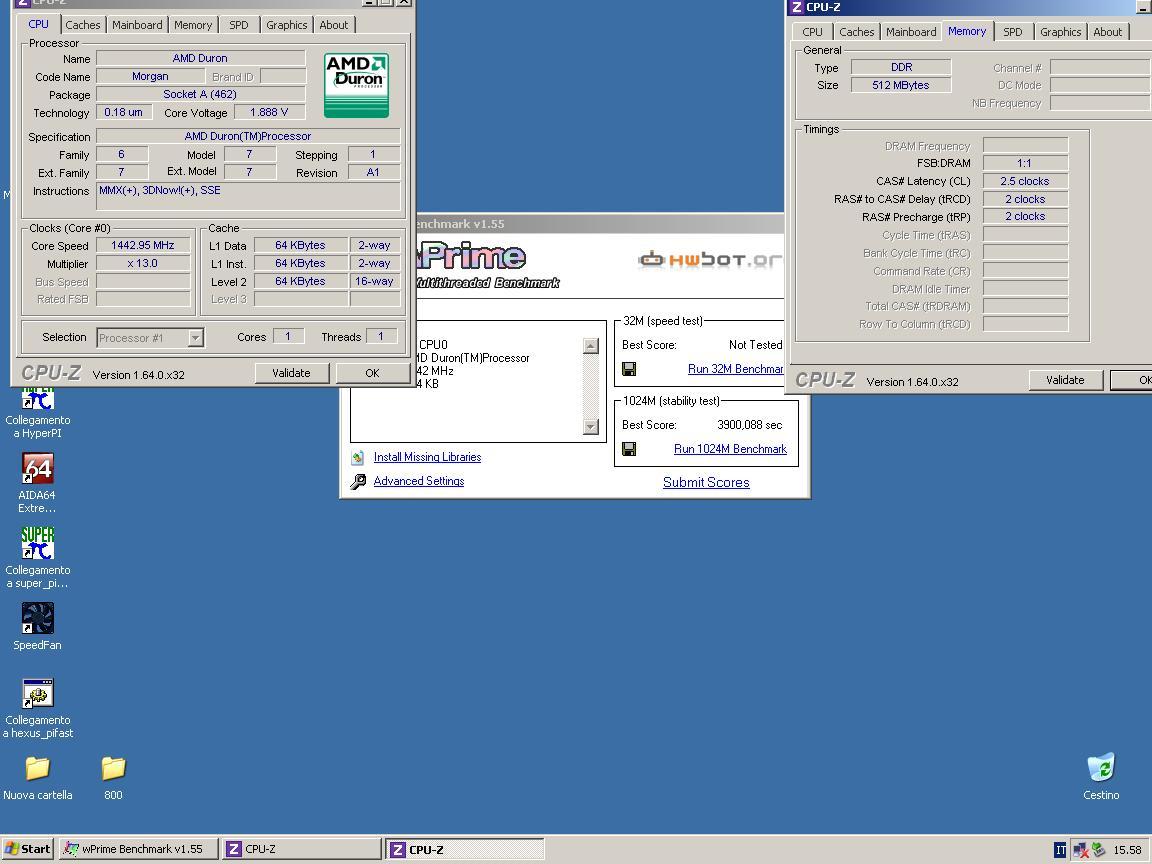This screenshot has width=1152, height=864.
Task: Click the Advanced Settings wrench icon
Action: click(x=358, y=481)
